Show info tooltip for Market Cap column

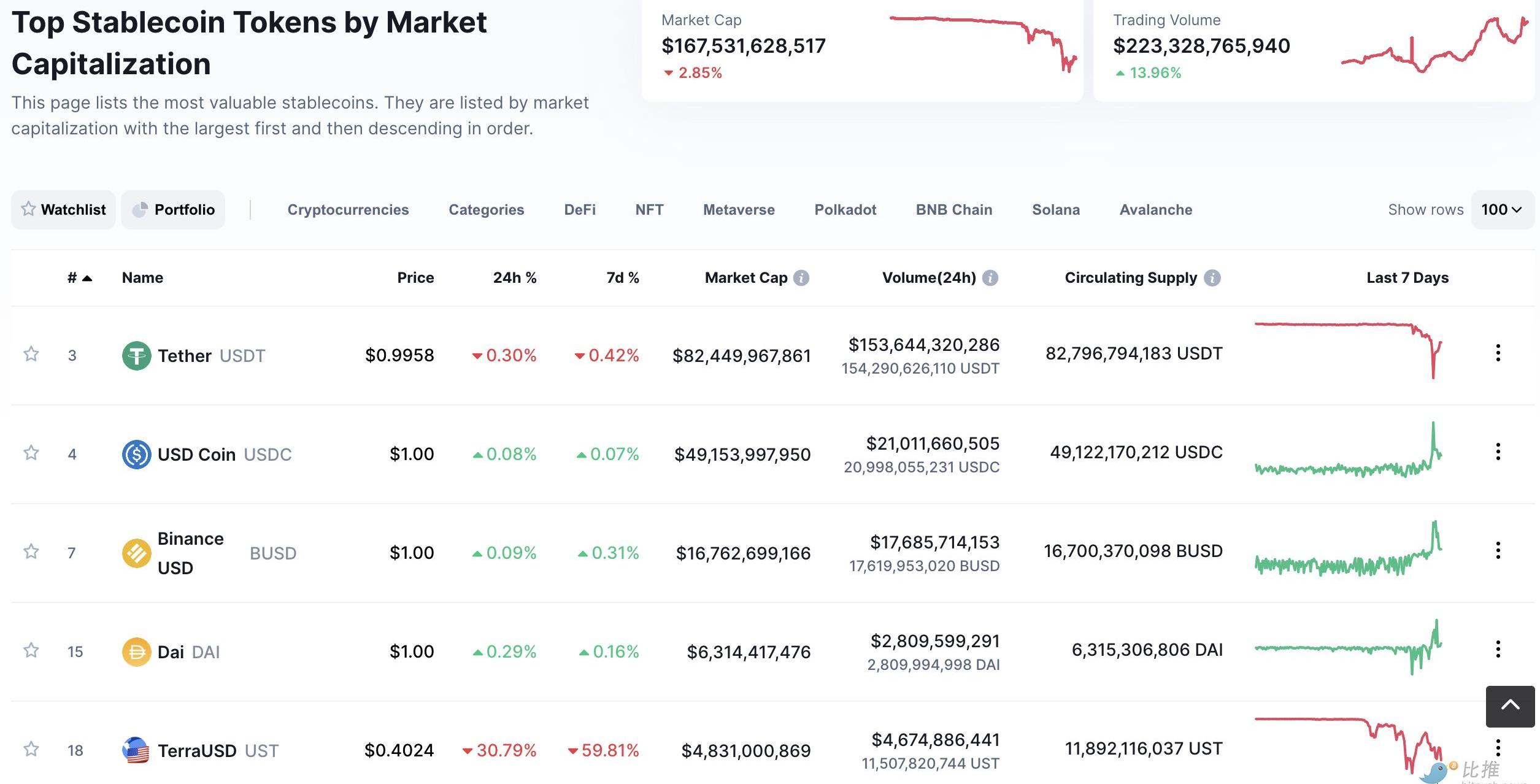point(801,278)
